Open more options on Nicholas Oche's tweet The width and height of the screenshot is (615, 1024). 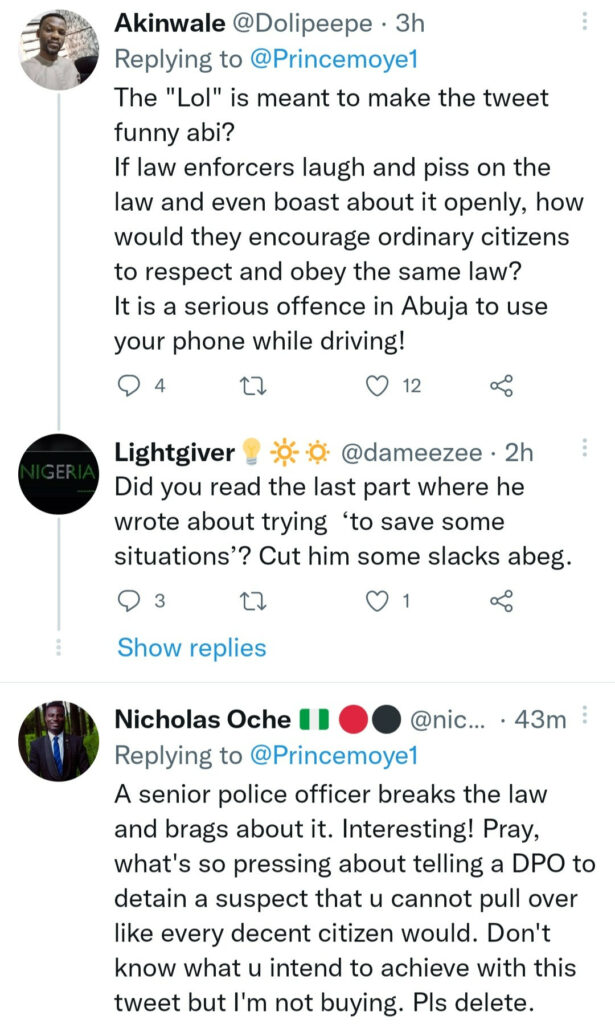pyautogui.click(x=585, y=717)
